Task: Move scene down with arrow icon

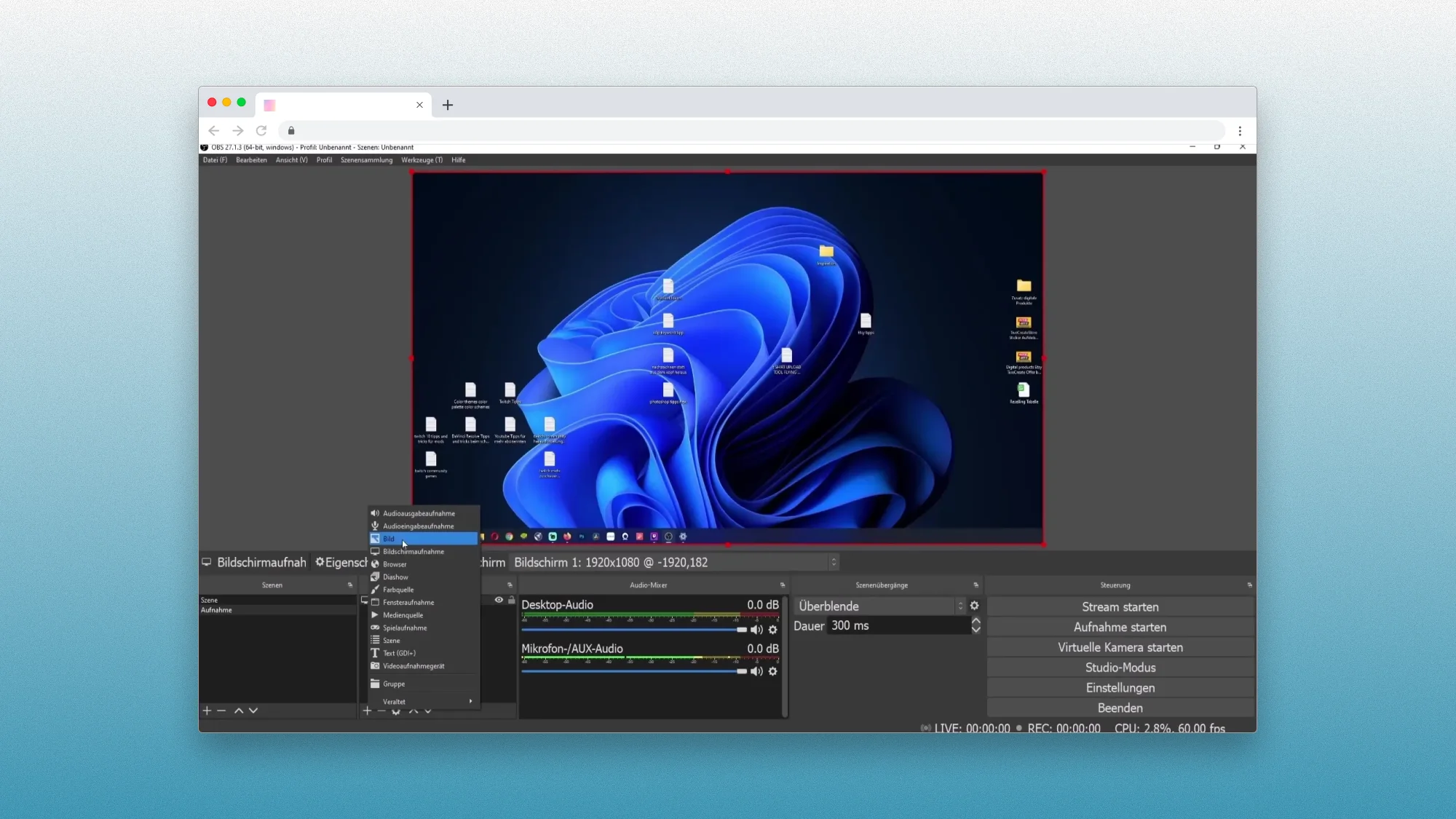Action: point(253,711)
